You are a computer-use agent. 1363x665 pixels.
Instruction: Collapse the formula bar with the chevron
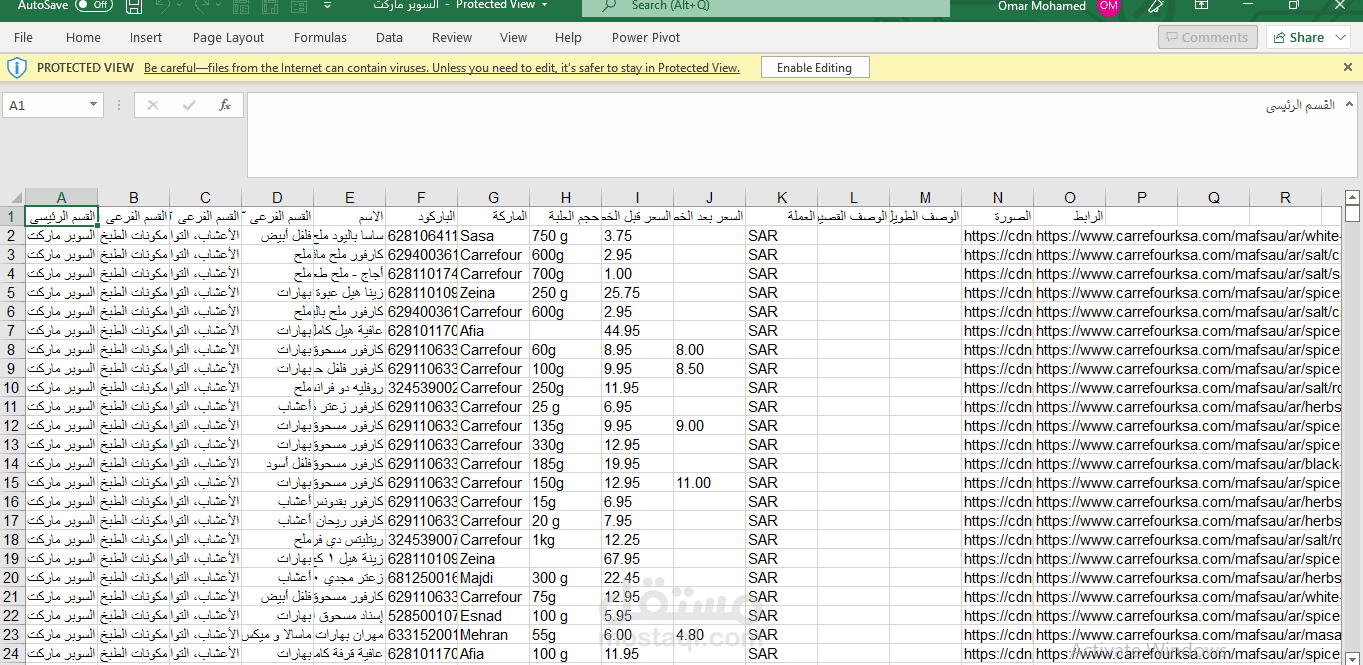[1348, 104]
